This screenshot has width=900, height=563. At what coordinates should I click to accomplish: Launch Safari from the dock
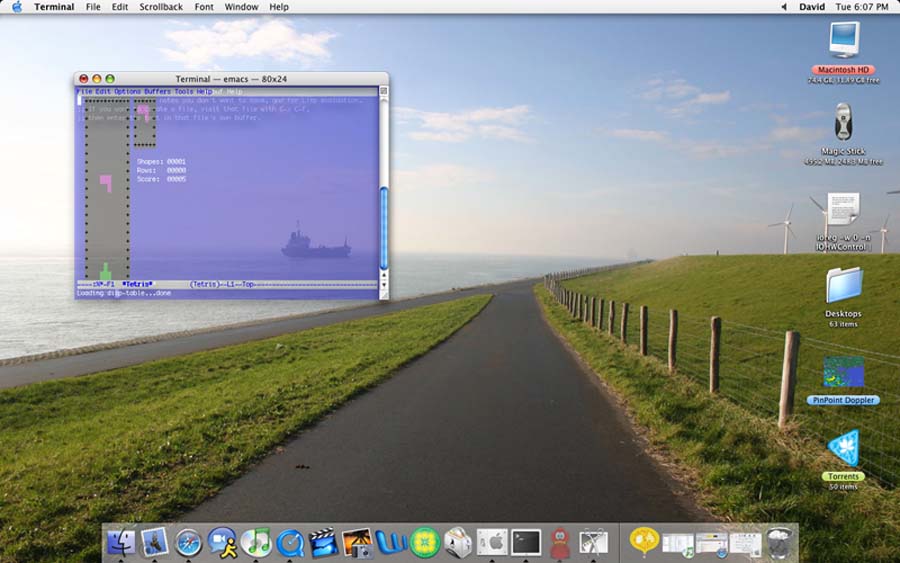(188, 542)
